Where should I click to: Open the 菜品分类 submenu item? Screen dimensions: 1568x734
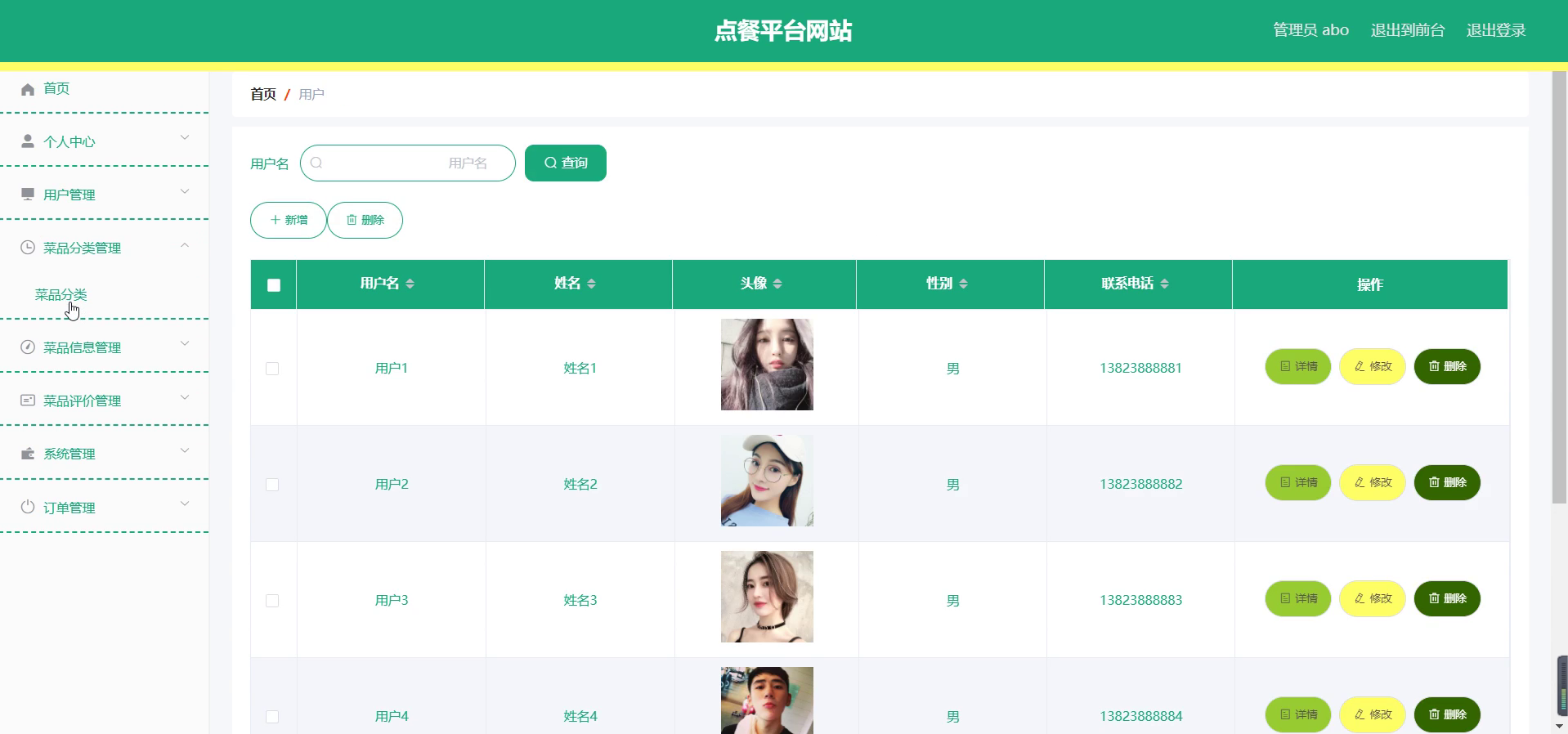click(105, 295)
